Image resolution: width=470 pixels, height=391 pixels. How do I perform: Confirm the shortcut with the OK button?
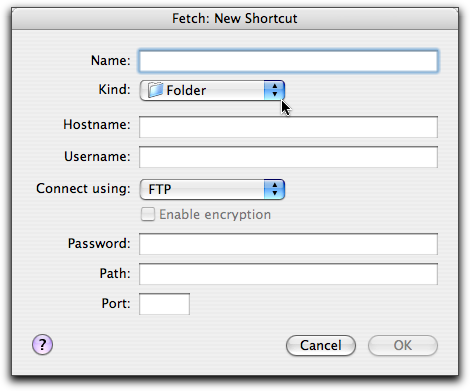(403, 345)
